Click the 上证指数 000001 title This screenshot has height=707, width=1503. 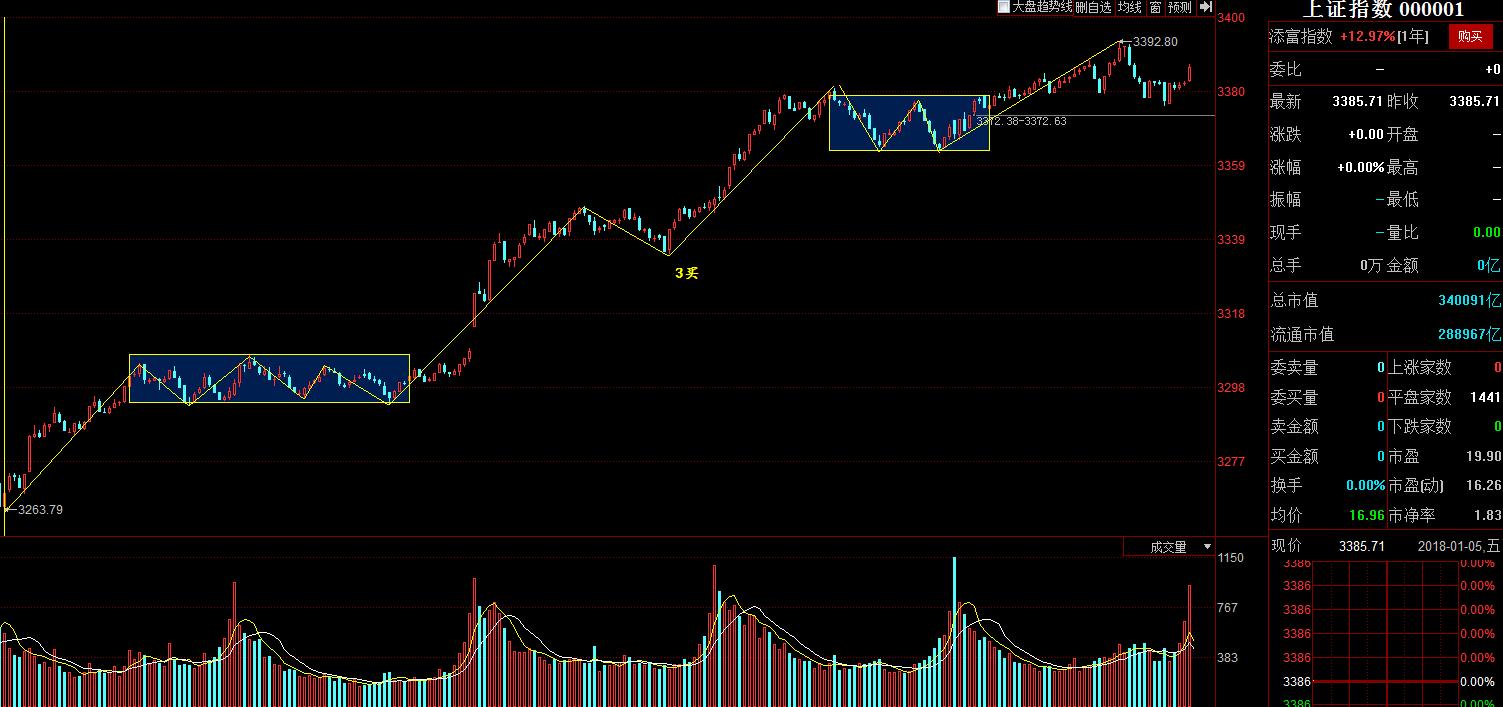click(1383, 10)
